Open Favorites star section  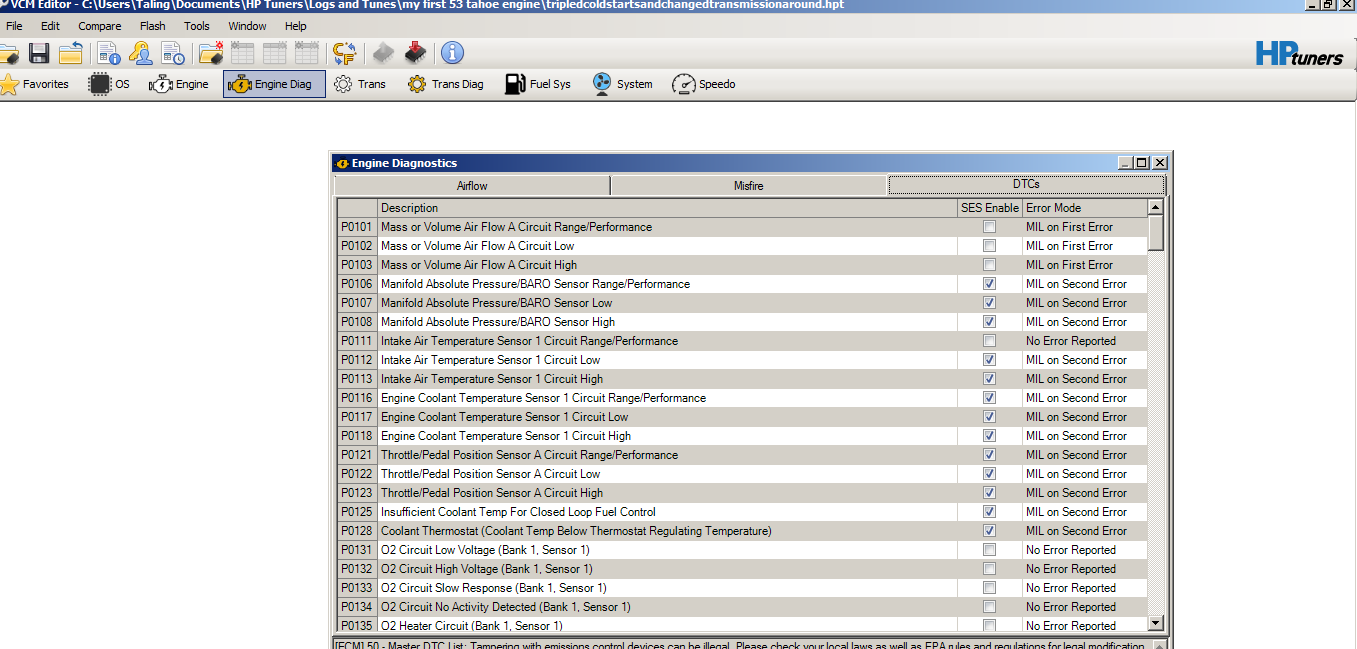36,84
